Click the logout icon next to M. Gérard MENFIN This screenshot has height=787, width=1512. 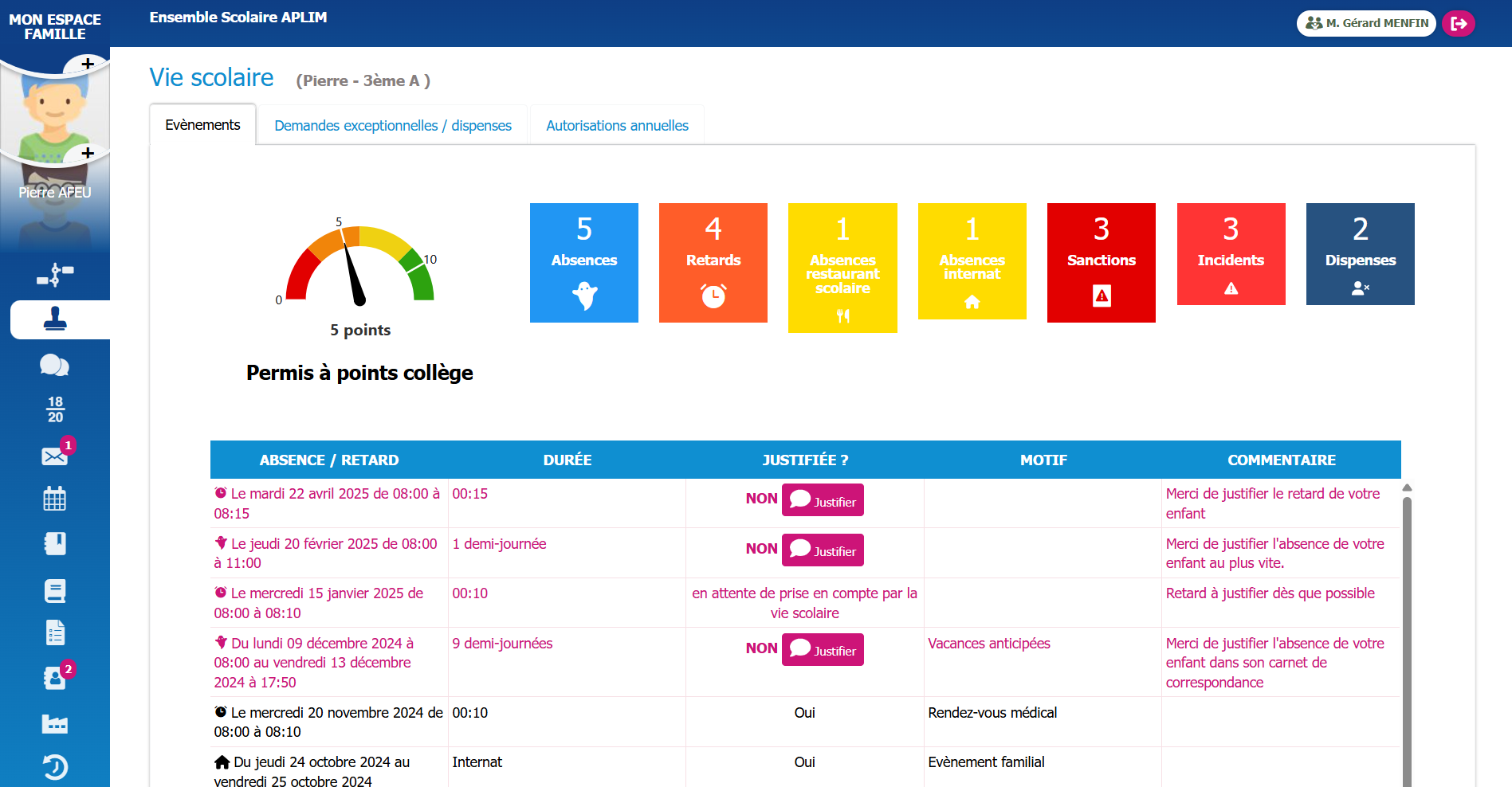1459,23
